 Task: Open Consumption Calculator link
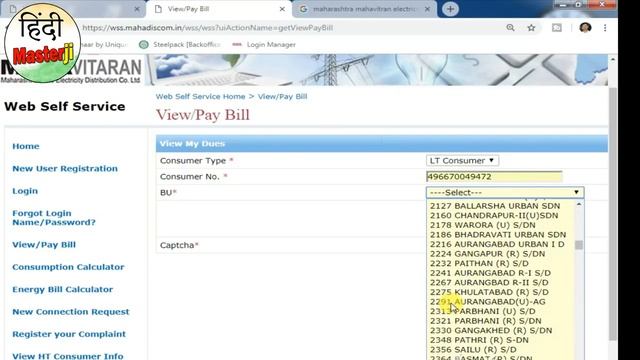[x=68, y=267]
